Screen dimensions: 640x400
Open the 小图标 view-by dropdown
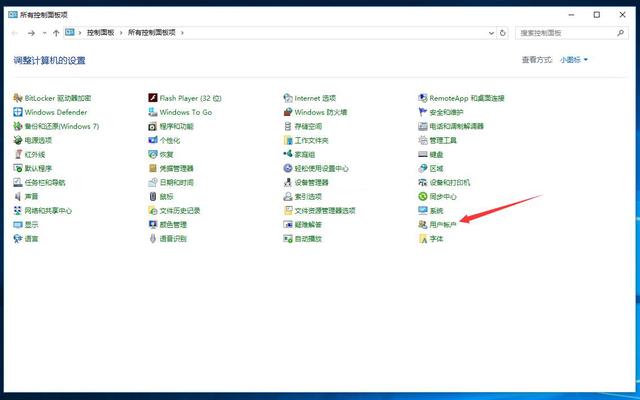[x=574, y=60]
